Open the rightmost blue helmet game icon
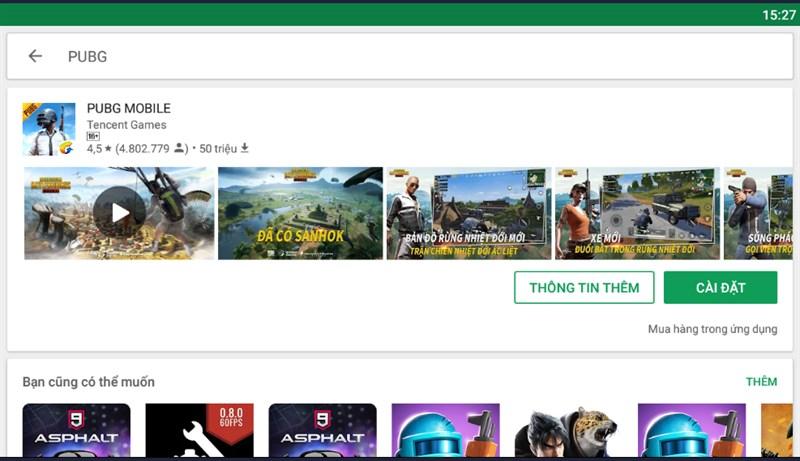Image resolution: width=800 pixels, height=461 pixels. pos(691,429)
